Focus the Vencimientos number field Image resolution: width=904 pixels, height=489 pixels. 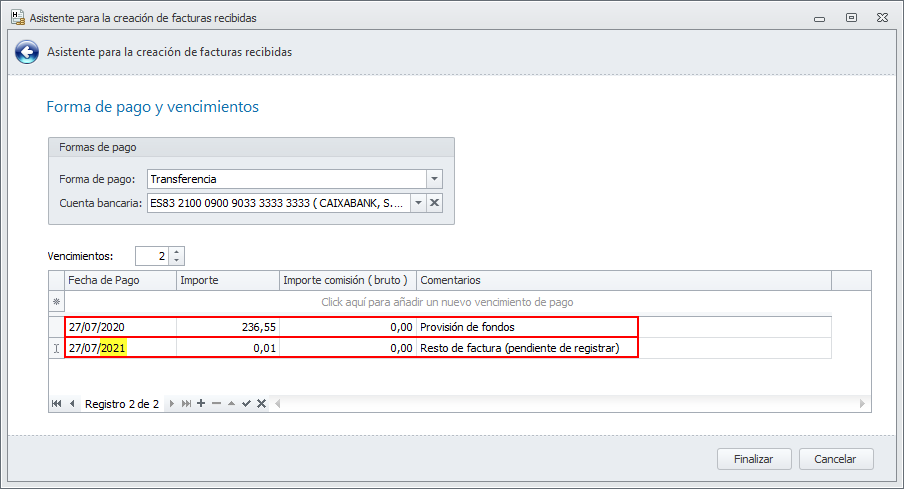tap(152, 256)
